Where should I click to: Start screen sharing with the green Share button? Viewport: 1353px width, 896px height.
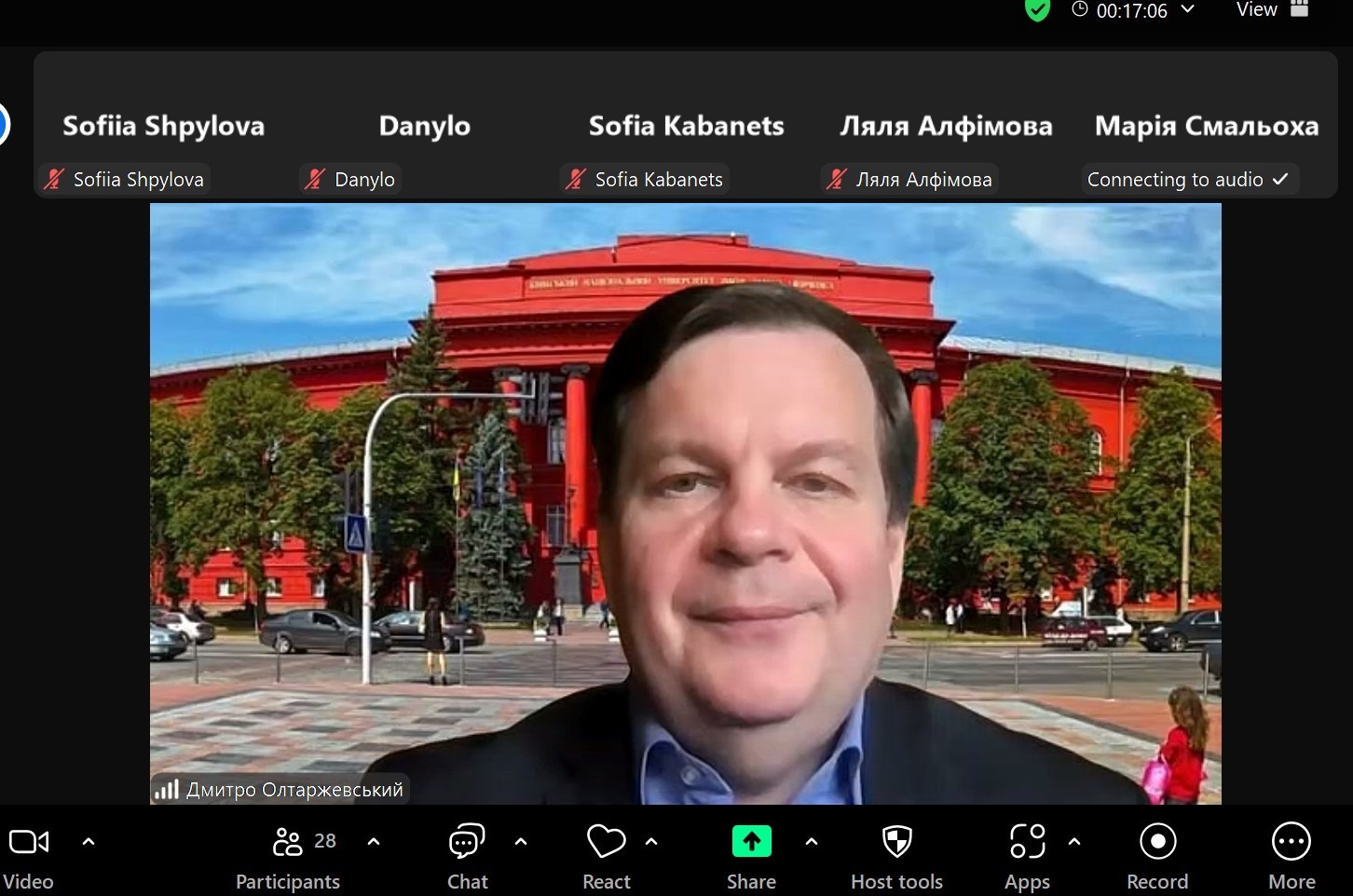[751, 856]
